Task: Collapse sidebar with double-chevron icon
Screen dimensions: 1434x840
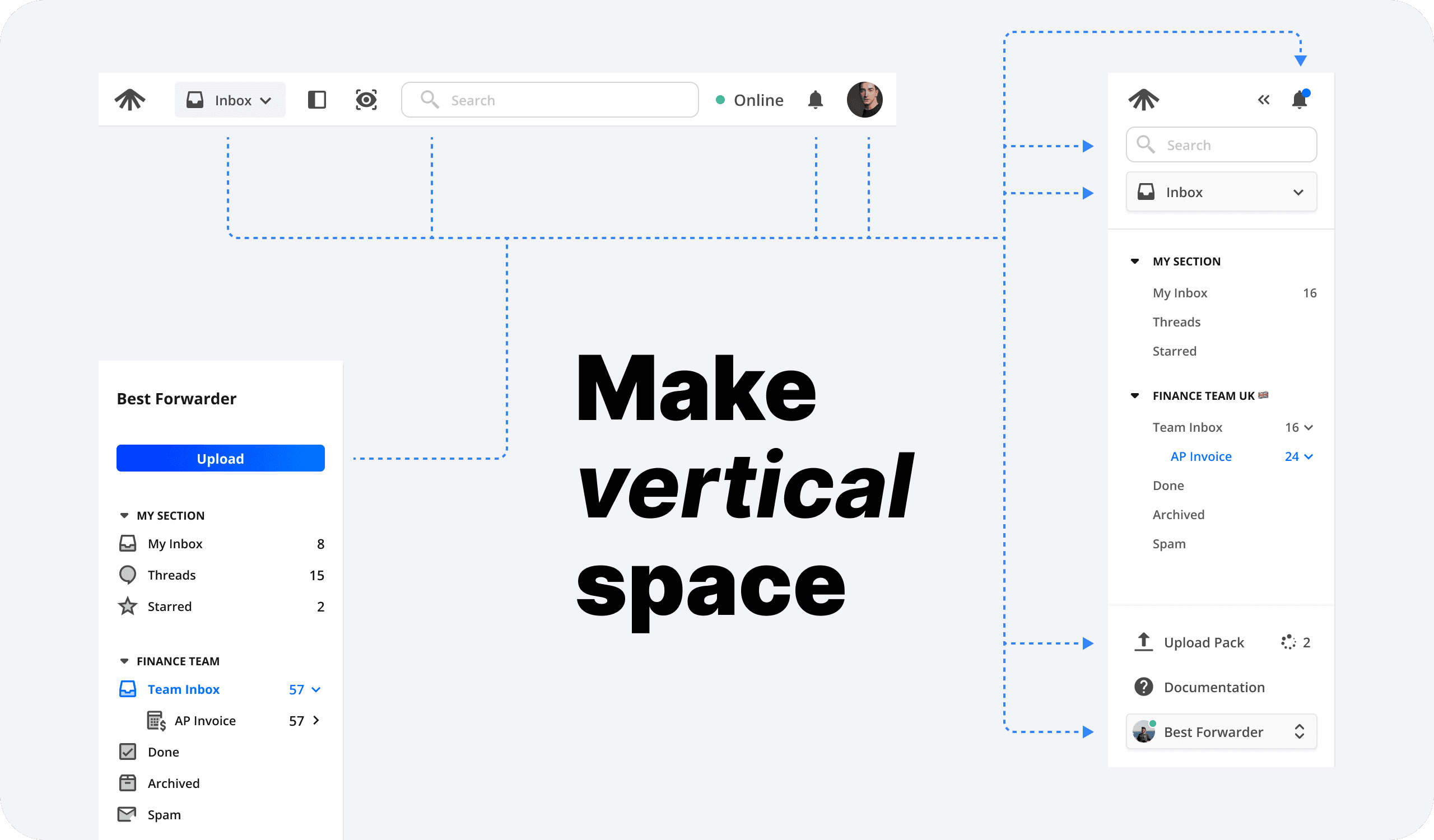Action: click(x=1263, y=100)
